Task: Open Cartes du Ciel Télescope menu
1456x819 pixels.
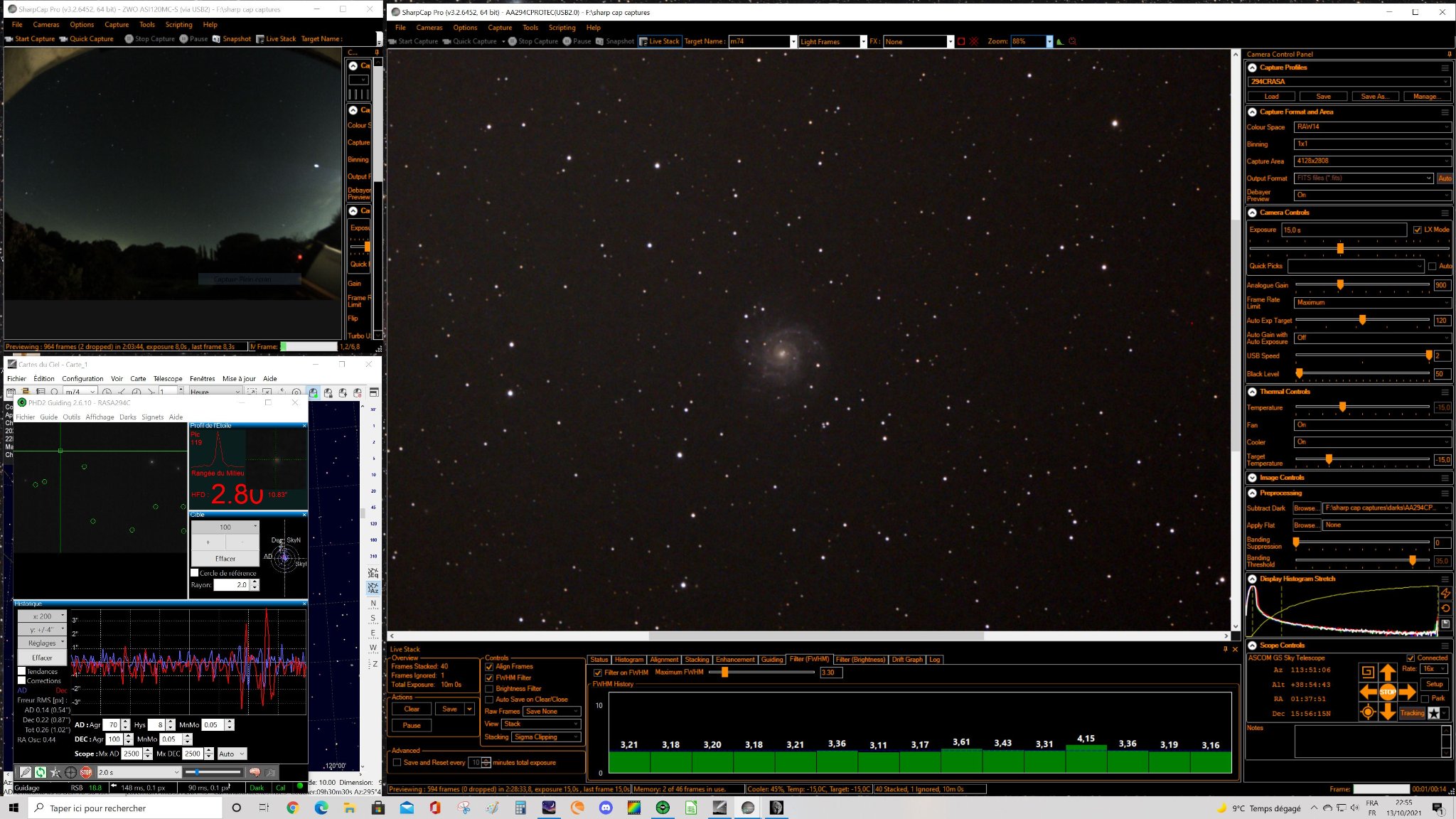Action: (168, 379)
